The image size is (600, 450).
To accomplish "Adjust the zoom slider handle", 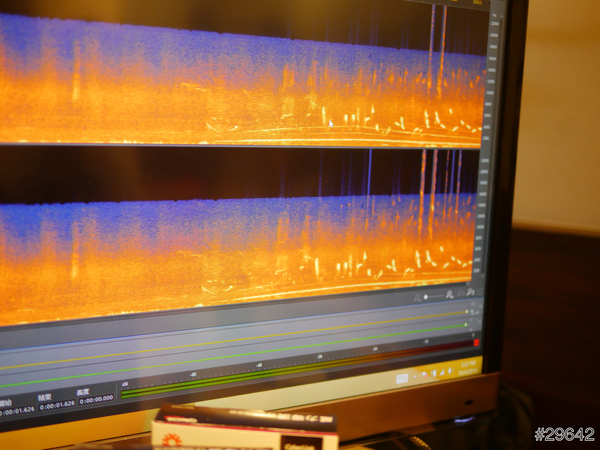I will coord(426,297).
